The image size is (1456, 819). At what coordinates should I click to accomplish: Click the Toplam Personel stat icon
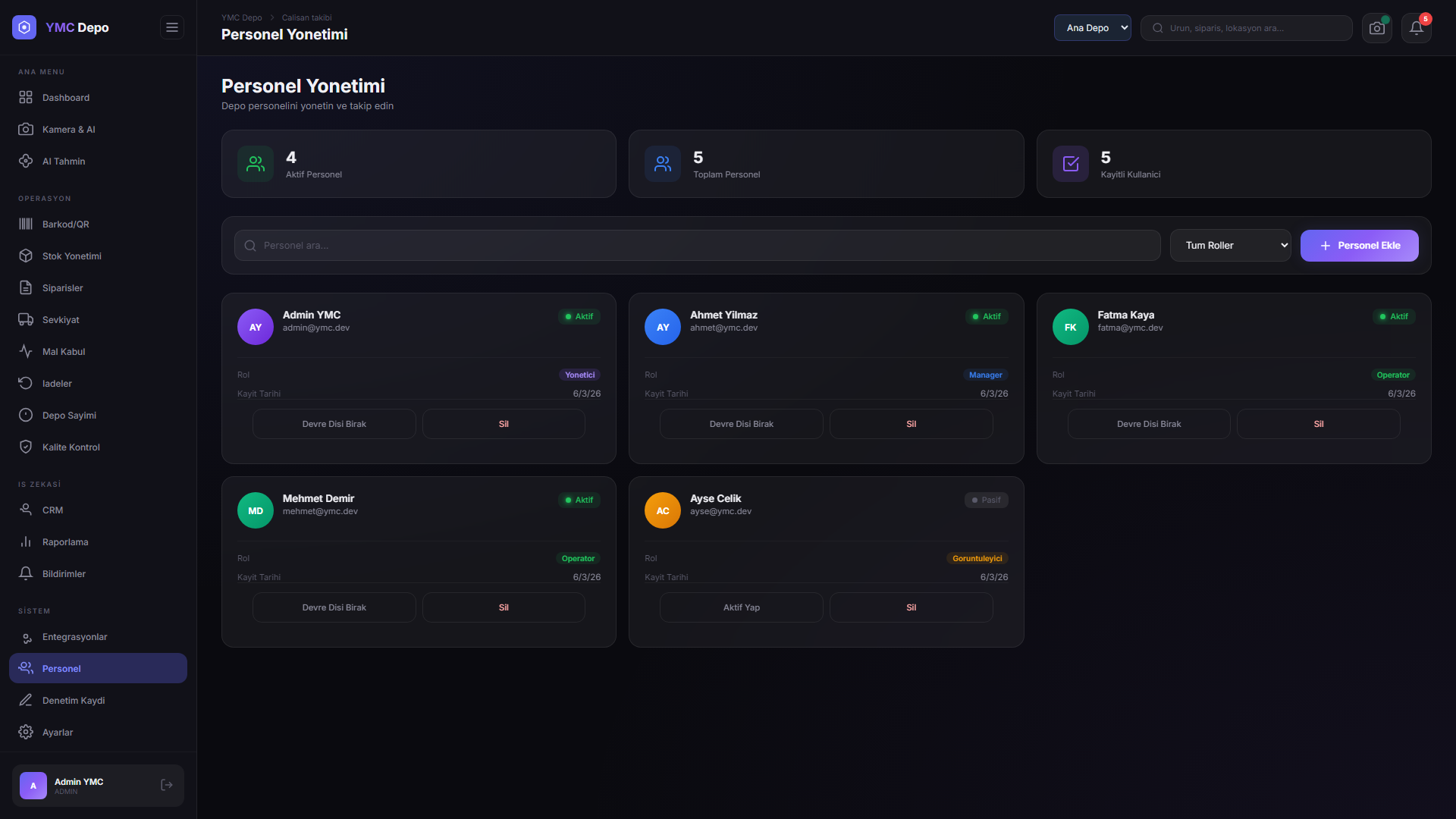[663, 164]
